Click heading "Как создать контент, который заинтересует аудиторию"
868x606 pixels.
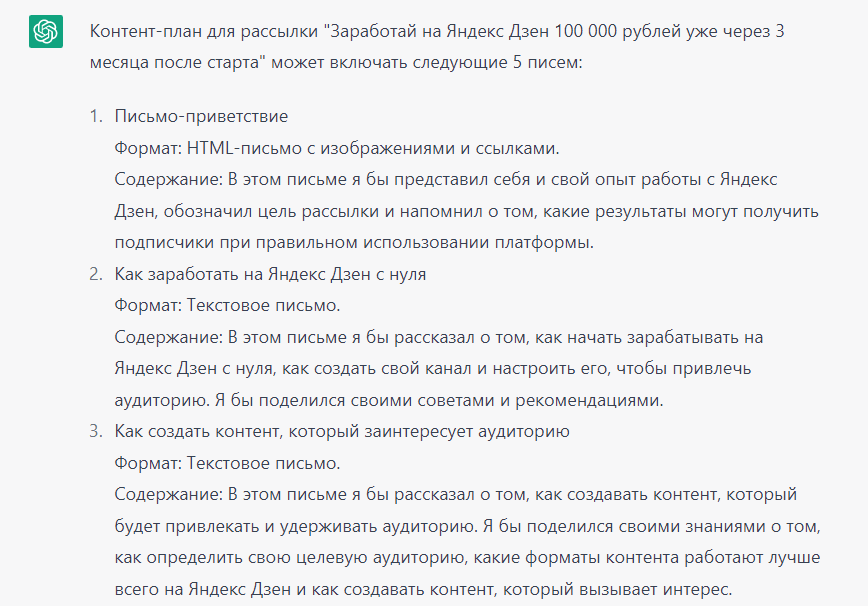pos(342,432)
